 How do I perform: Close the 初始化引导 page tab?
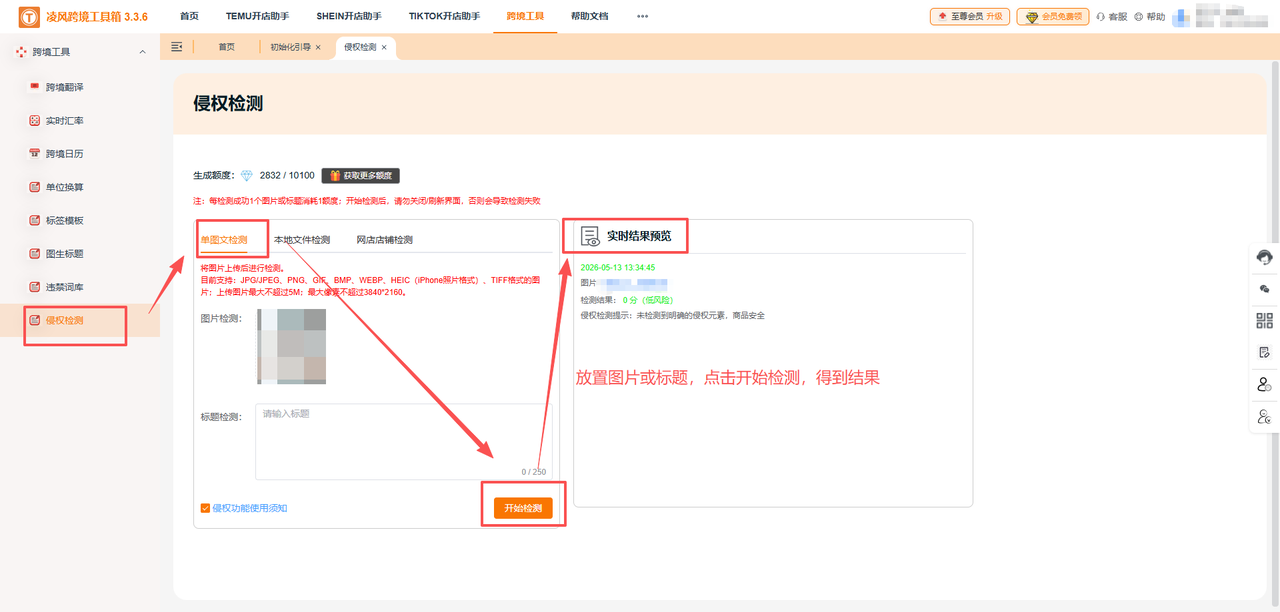point(318,47)
